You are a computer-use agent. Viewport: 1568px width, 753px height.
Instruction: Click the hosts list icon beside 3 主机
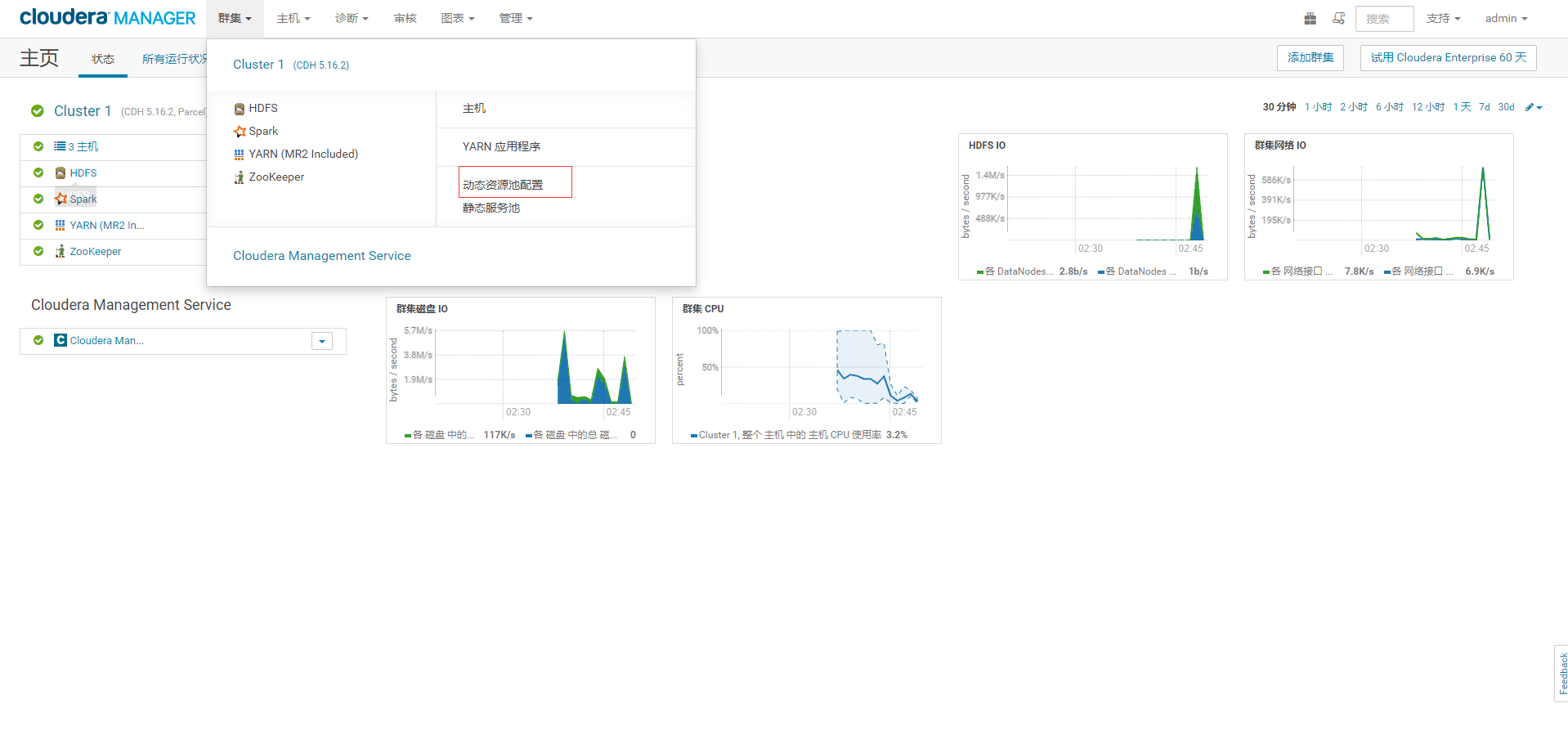[x=60, y=146]
